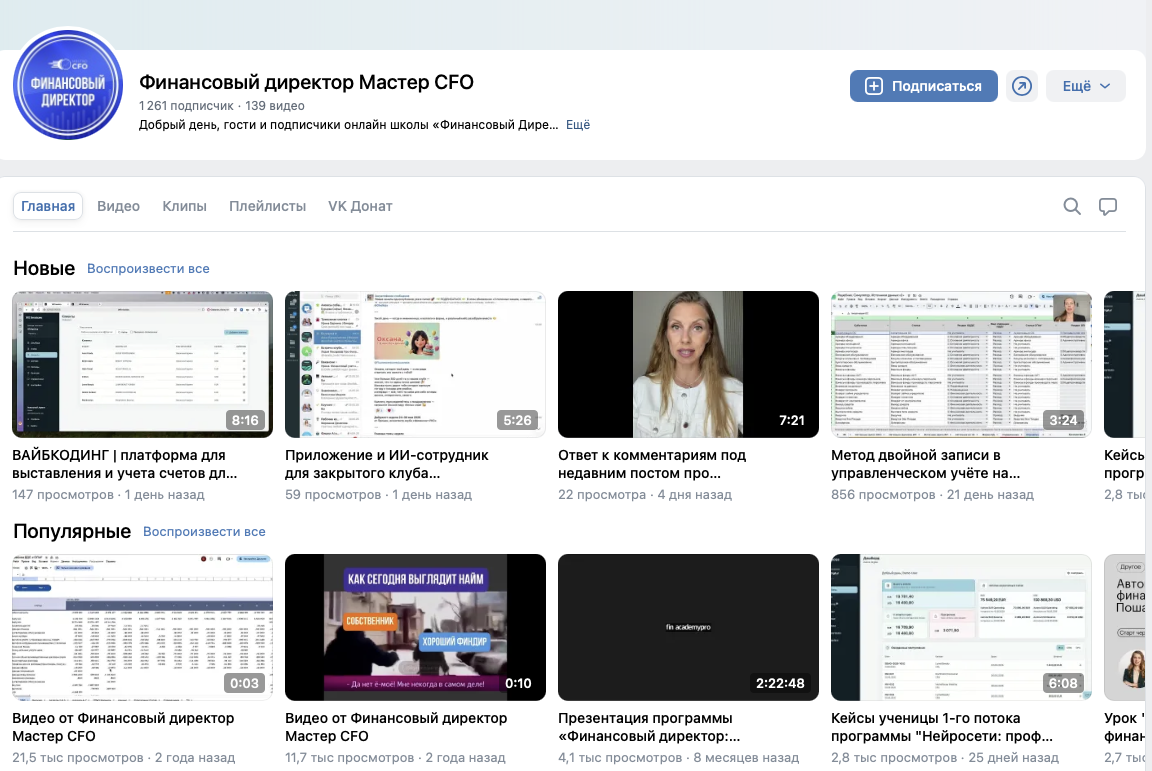1152x771 pixels.
Task: Play all videos in Новые section
Action: 148,269
